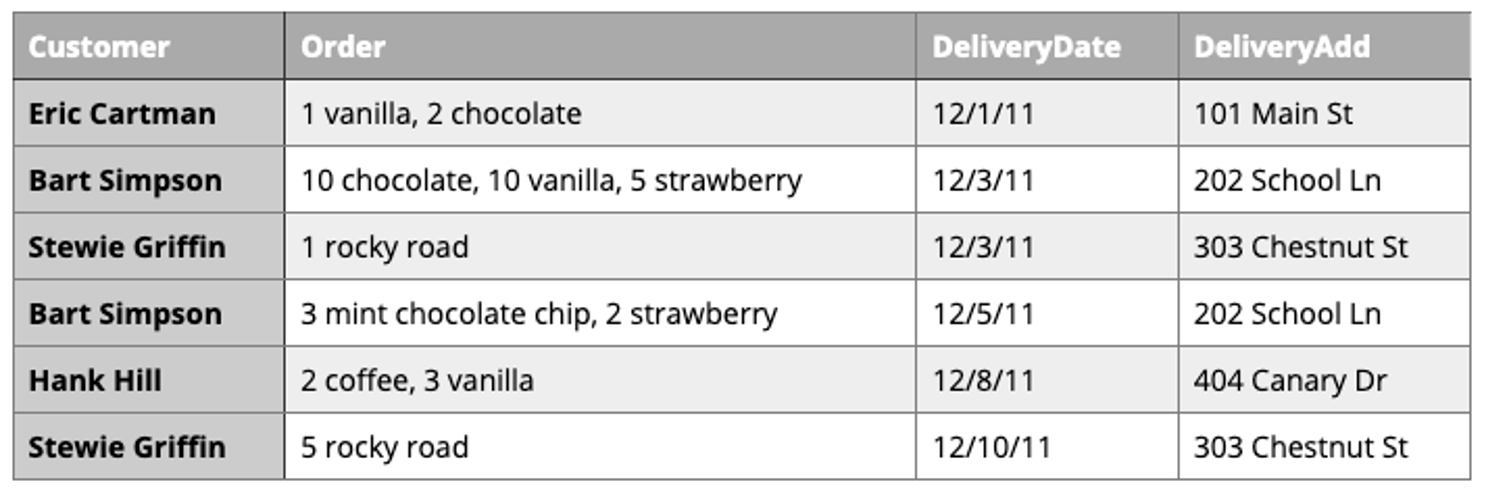Click the 12/8/11 delivery date cell
1485x493 pixels.
point(983,381)
